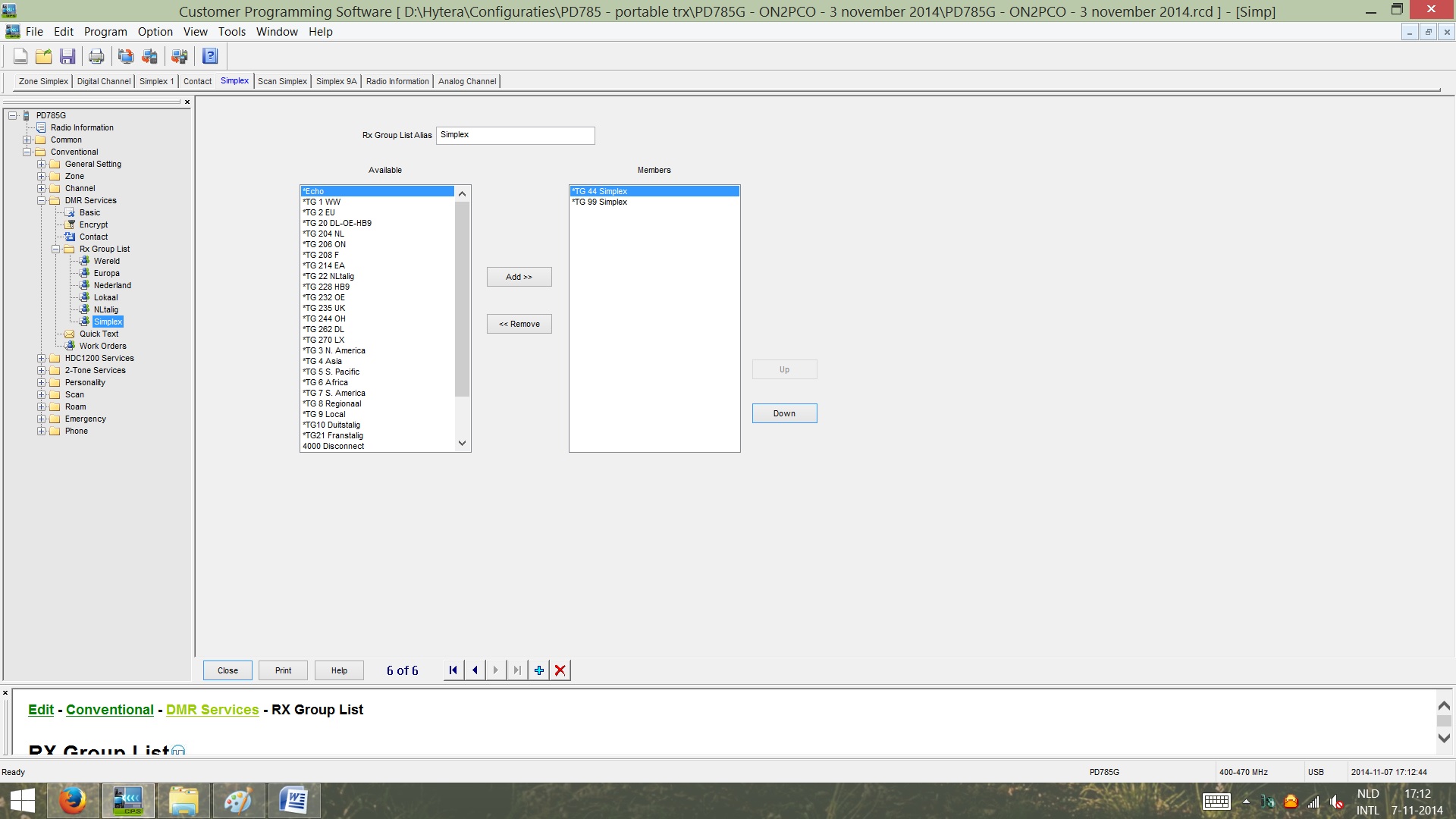Go to previous record arrow
1456x819 pixels.
point(475,670)
